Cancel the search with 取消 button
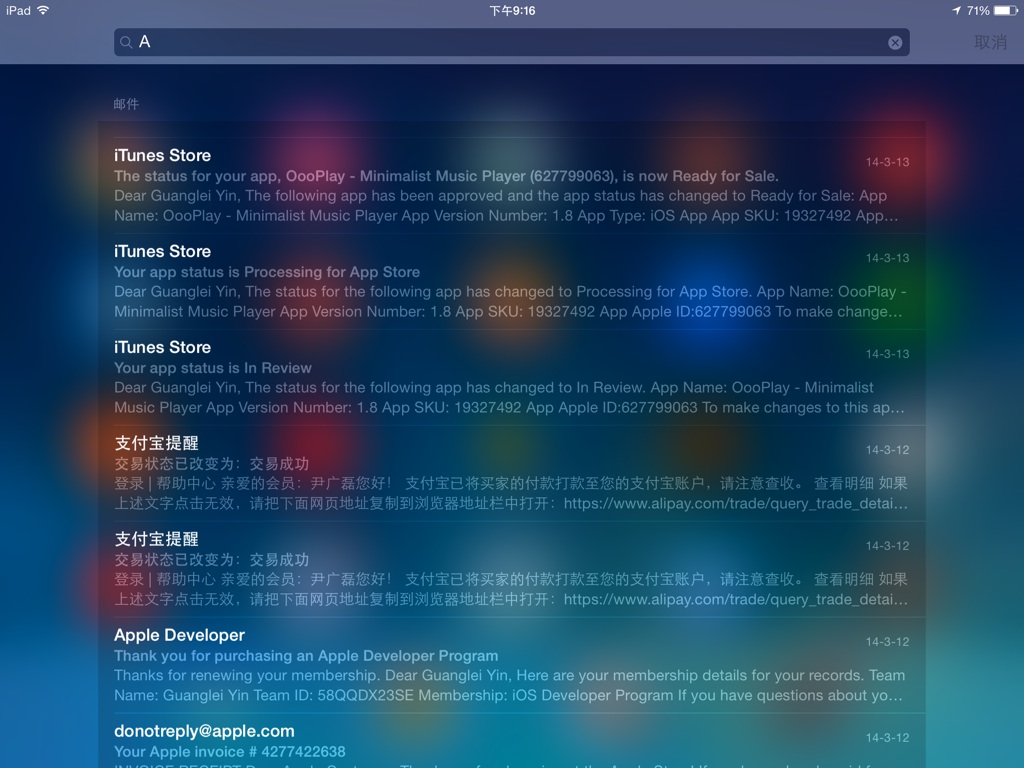The image size is (1024, 768). point(990,42)
